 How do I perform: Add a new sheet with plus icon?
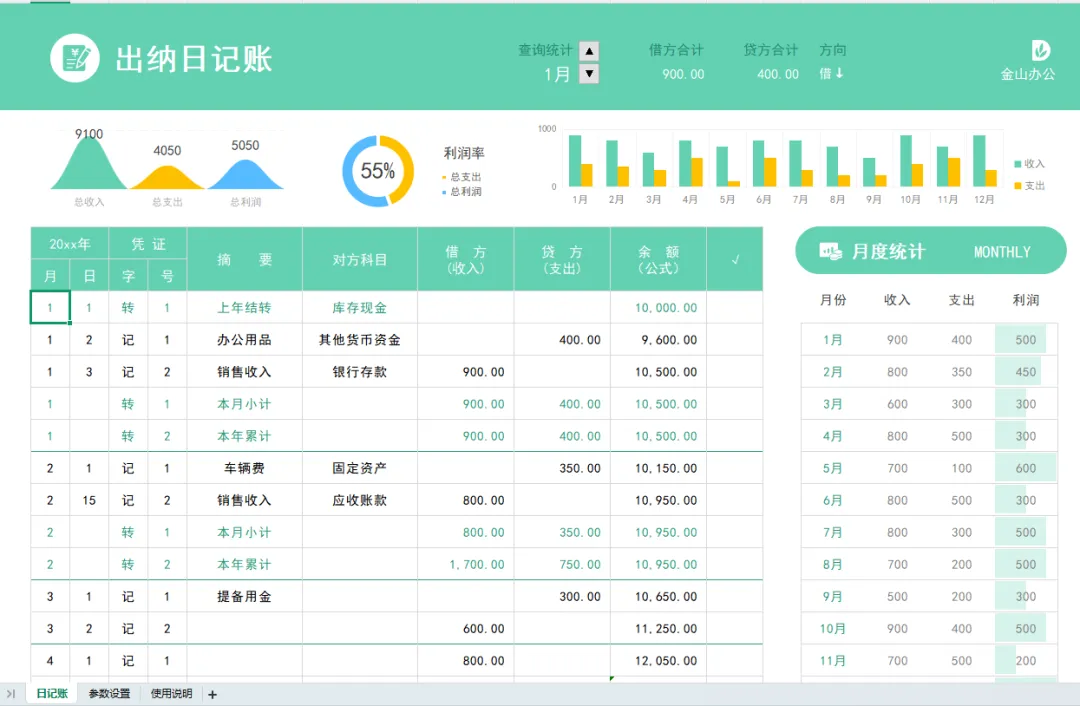tap(212, 694)
